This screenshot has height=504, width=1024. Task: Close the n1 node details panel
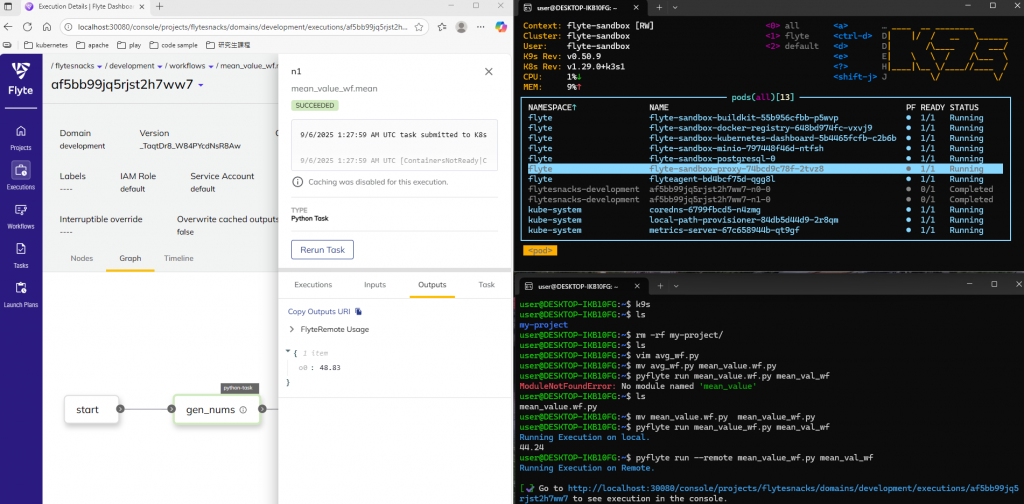pyautogui.click(x=488, y=72)
